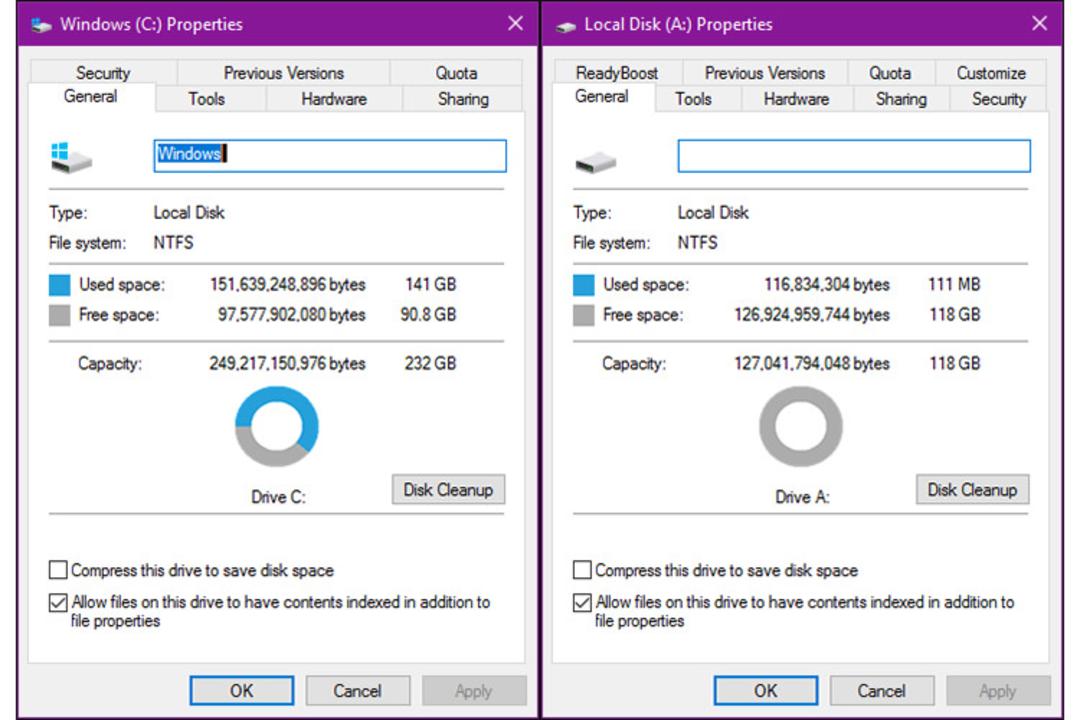Image resolution: width=1080 pixels, height=720 pixels.
Task: Run Disk Cleanup for Drive A:
Action: click(x=973, y=490)
